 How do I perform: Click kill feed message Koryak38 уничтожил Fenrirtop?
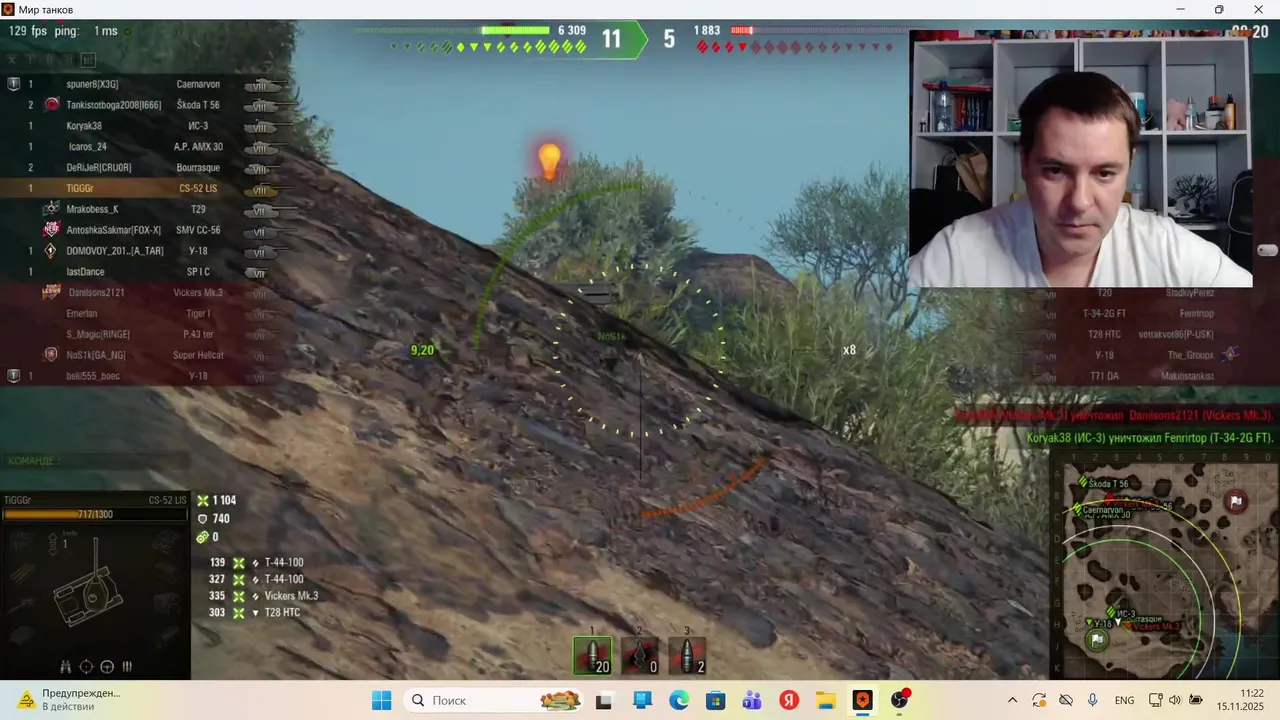coord(1150,438)
